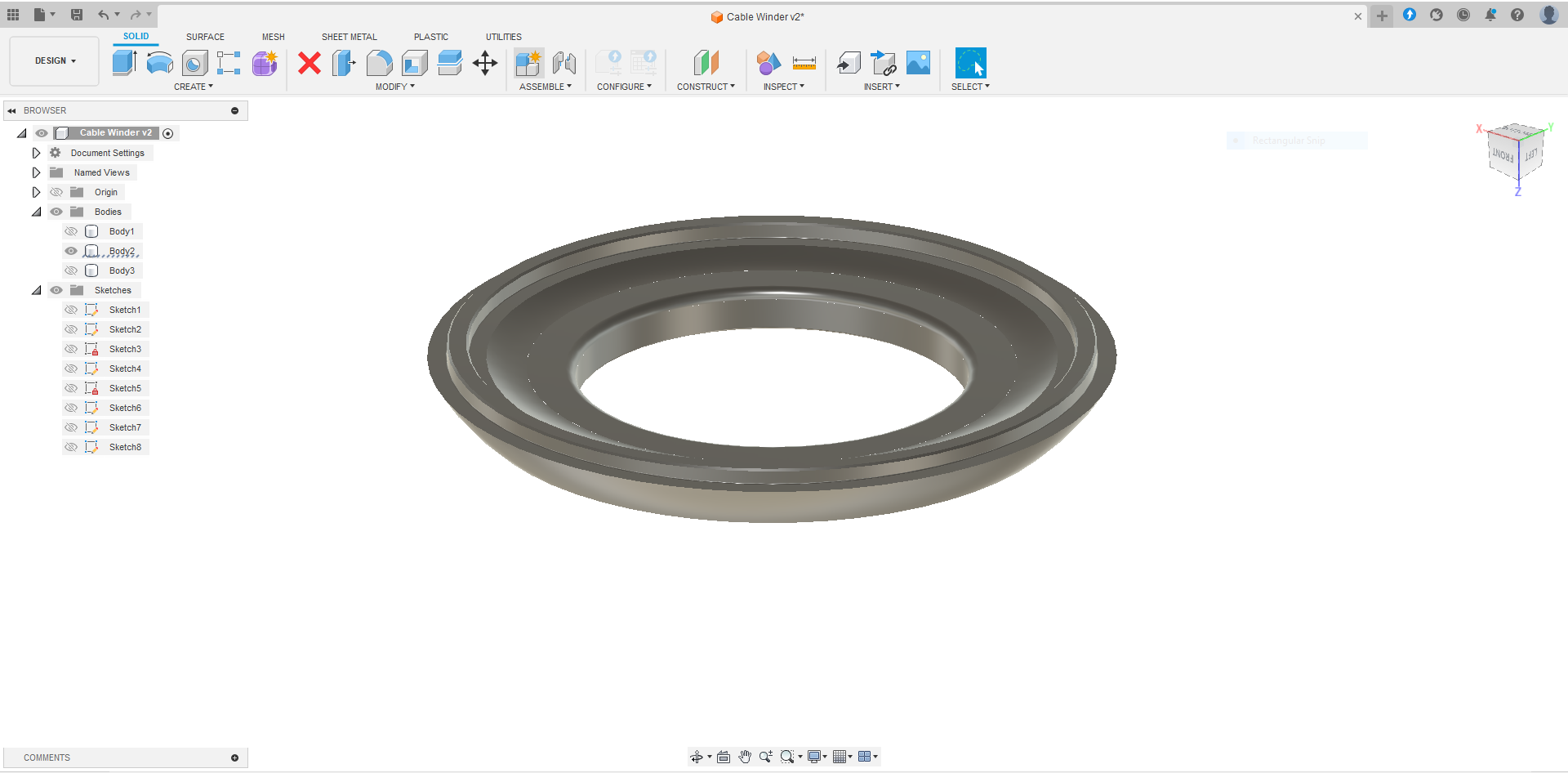
Task: Open the Notifications bell
Action: tap(1490, 15)
